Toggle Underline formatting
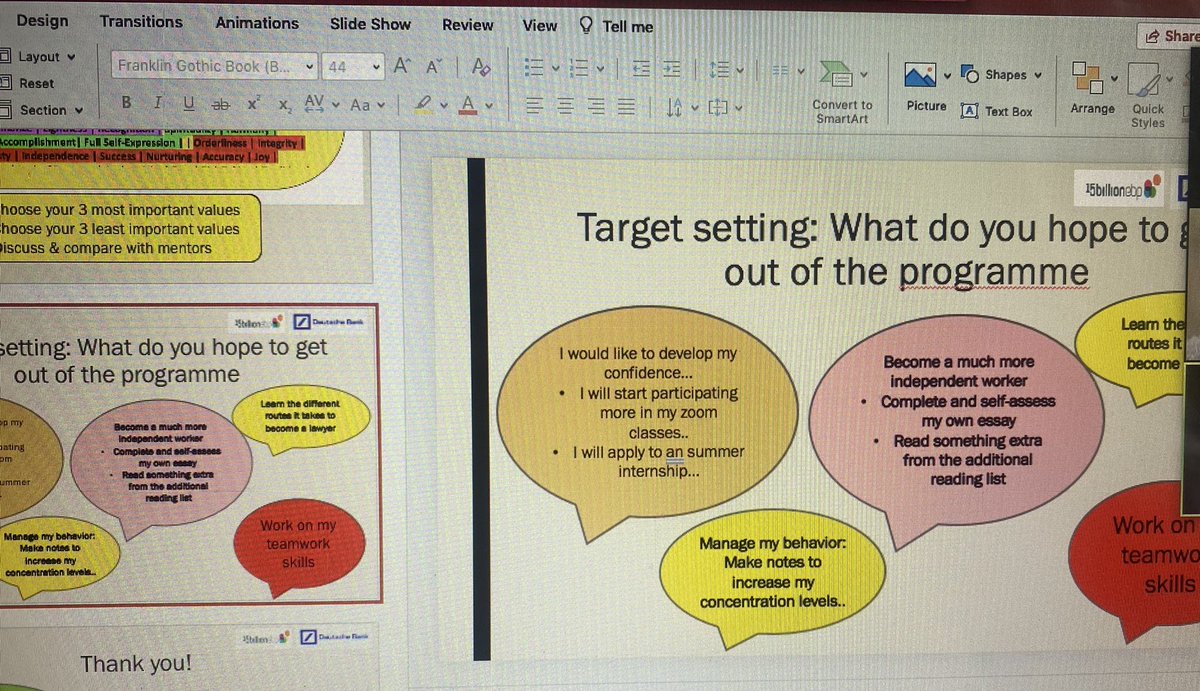Image resolution: width=1200 pixels, height=691 pixels. 188,103
